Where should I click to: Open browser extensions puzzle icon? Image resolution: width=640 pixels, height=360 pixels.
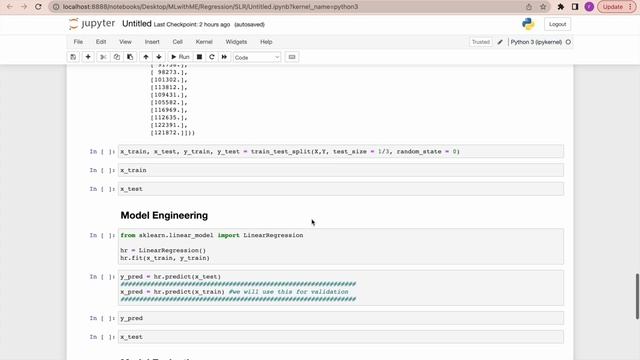tap(561, 7)
